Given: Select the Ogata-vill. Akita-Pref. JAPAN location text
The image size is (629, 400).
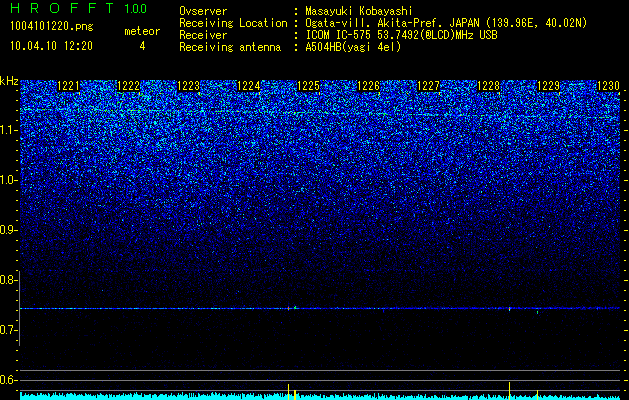Looking at the screenshot, I should tap(446, 23).
